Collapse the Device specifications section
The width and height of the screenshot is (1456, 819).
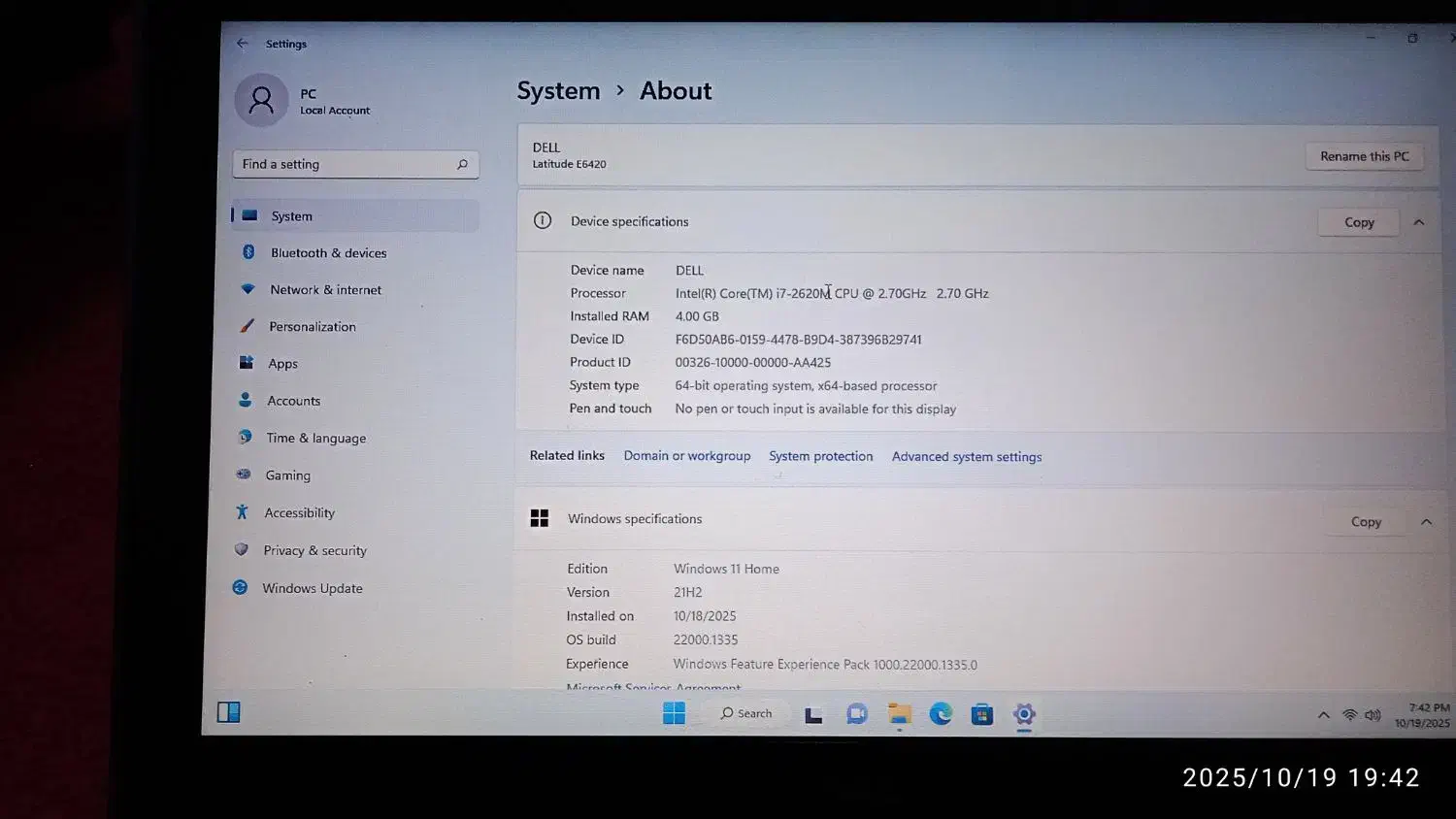coord(1418,222)
